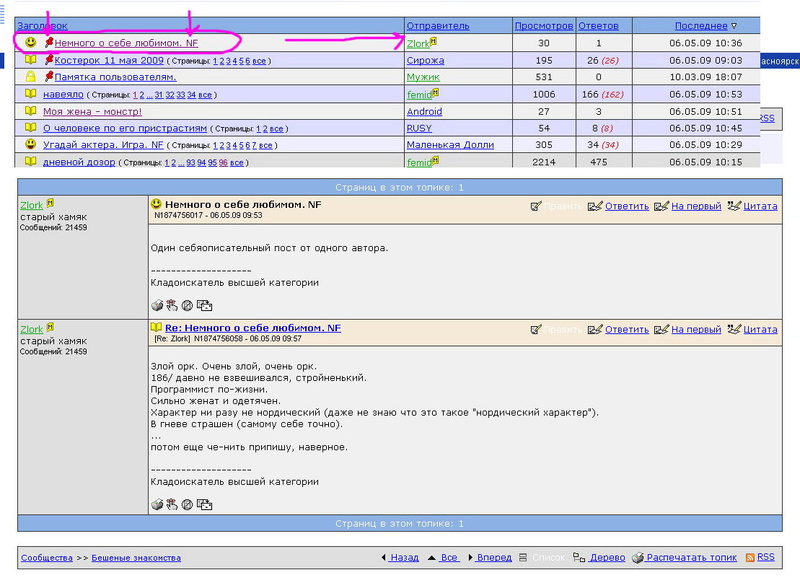This screenshot has height=578, width=800.
Task: Click the RSS feed icon in bottom bar
Action: coord(749,557)
